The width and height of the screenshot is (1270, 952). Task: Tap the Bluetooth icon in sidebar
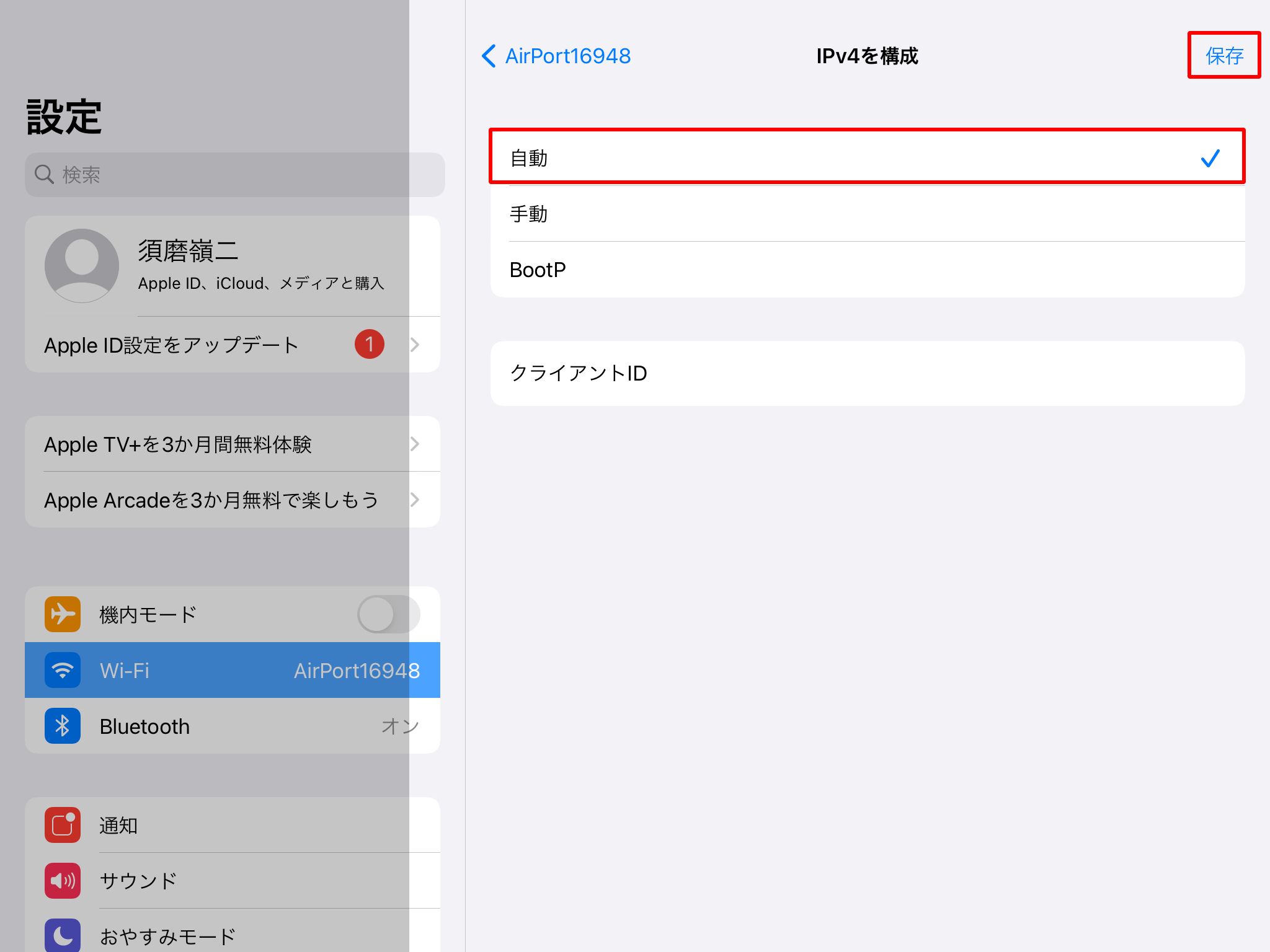[x=63, y=726]
